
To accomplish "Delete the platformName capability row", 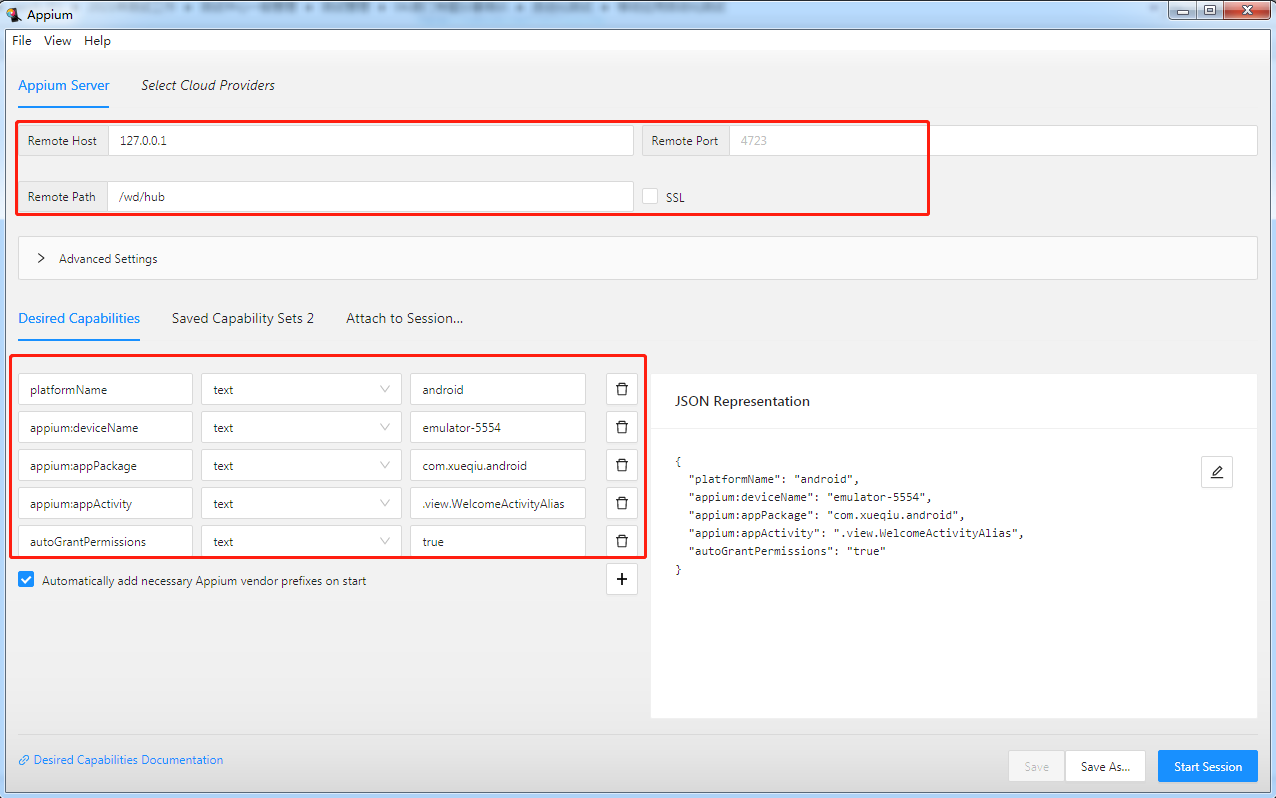I will point(621,390).
